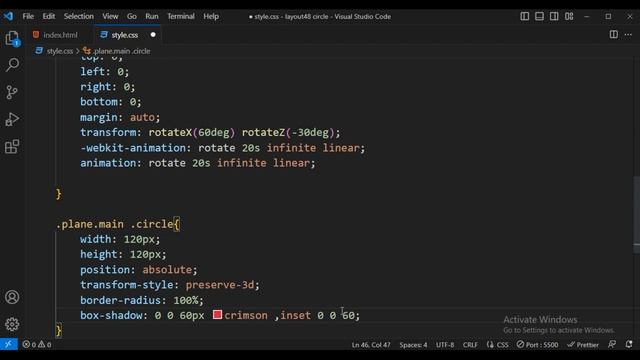Screen dimensions: 640x360
Task: Split the editor to the right
Action: [x=613, y=35]
